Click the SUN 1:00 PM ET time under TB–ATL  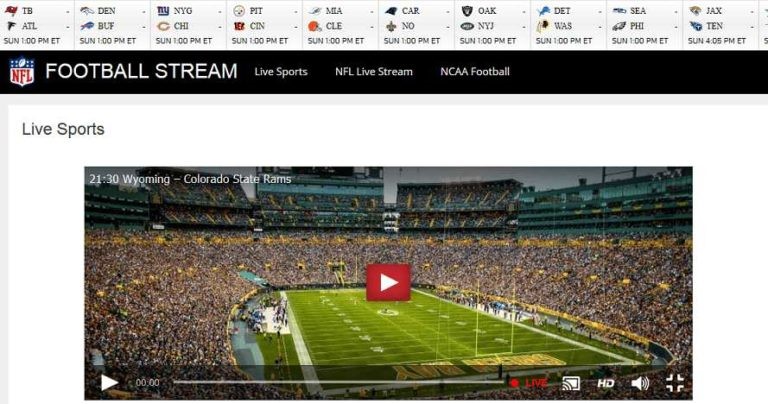tap(32, 41)
